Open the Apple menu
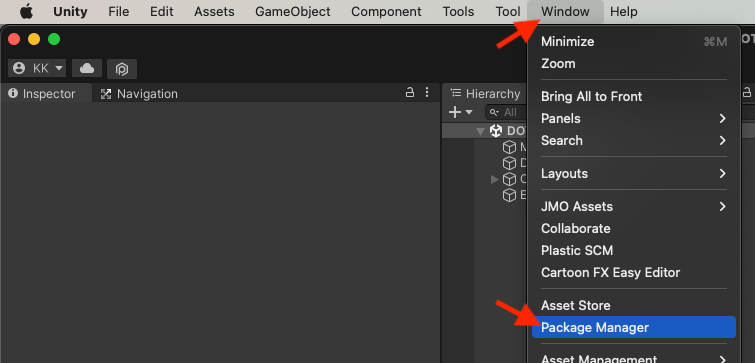Image resolution: width=755 pixels, height=363 pixels. [26, 12]
